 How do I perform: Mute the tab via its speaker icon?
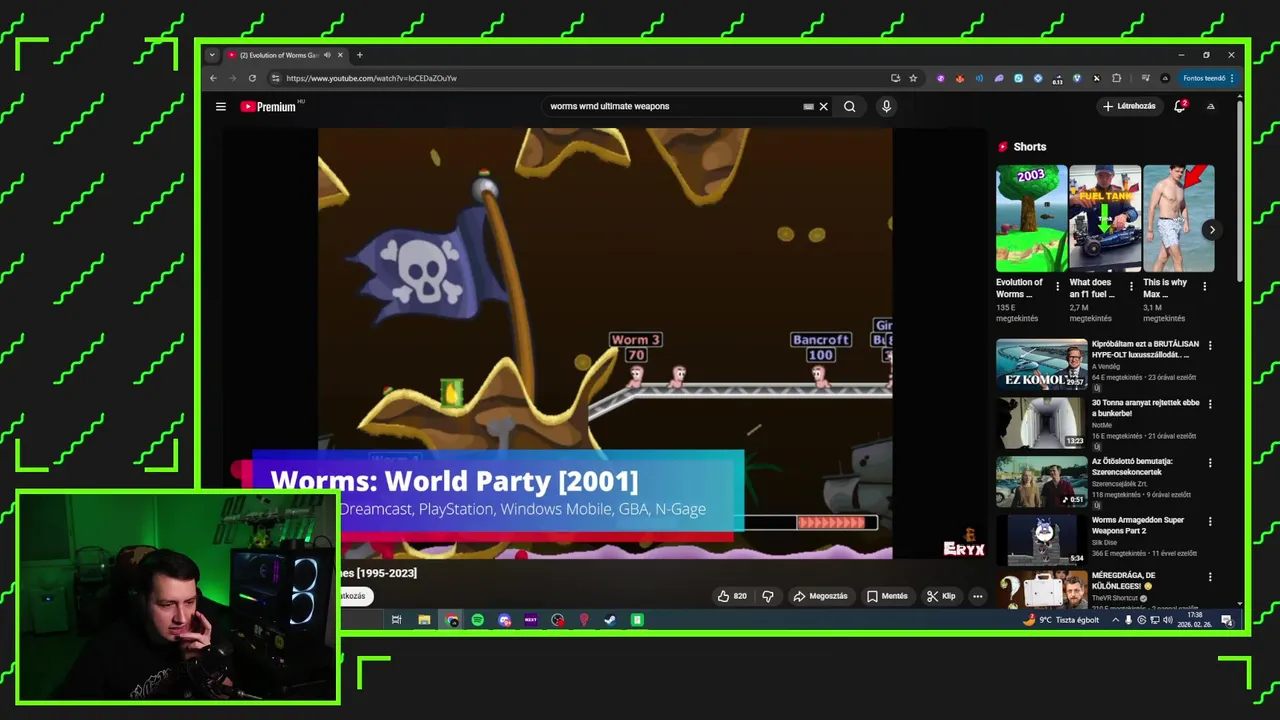[x=325, y=55]
